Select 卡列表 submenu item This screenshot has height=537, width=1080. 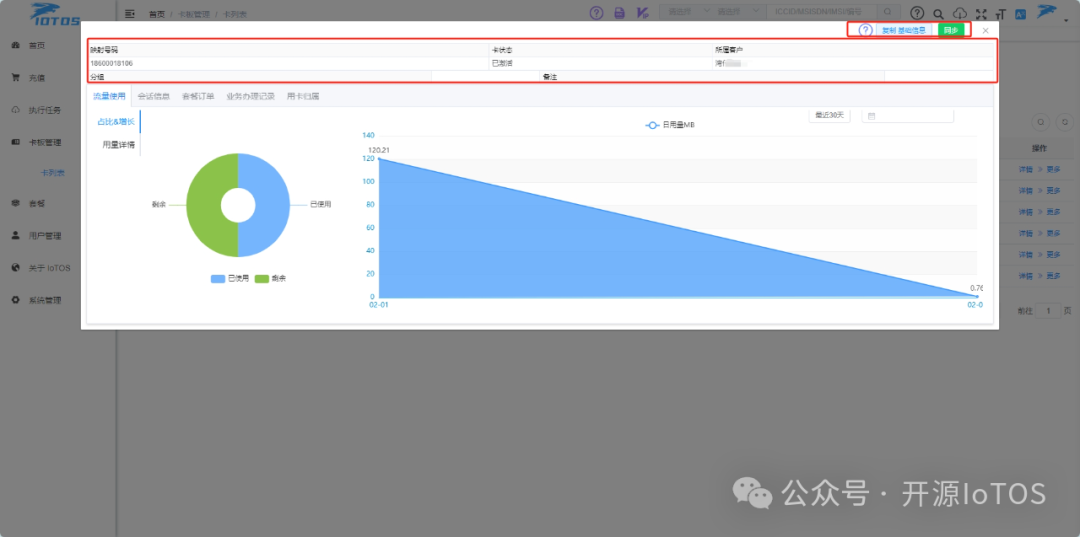coord(52,173)
